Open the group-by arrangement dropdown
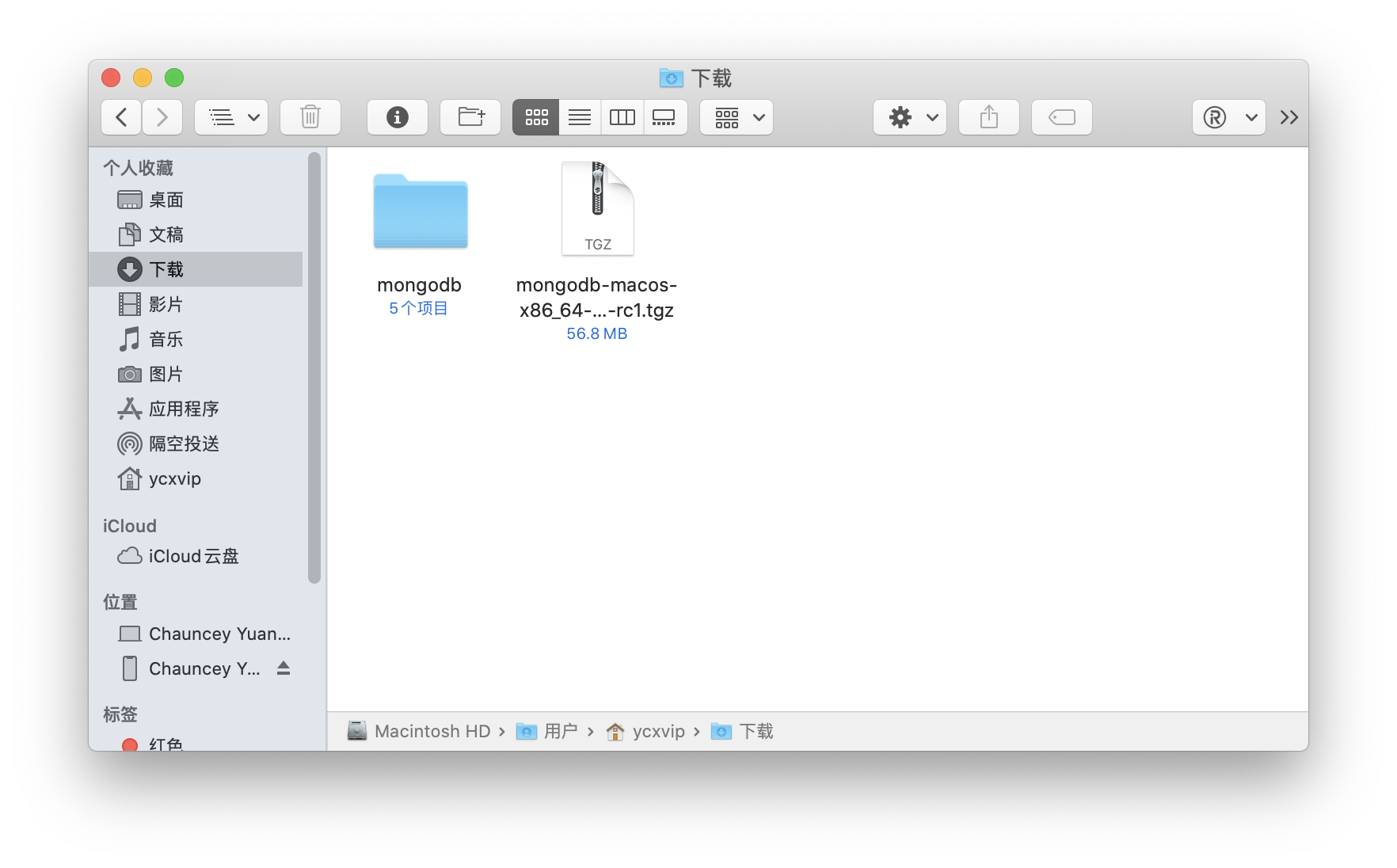This screenshot has width=1397, height=868. pyautogui.click(x=737, y=117)
